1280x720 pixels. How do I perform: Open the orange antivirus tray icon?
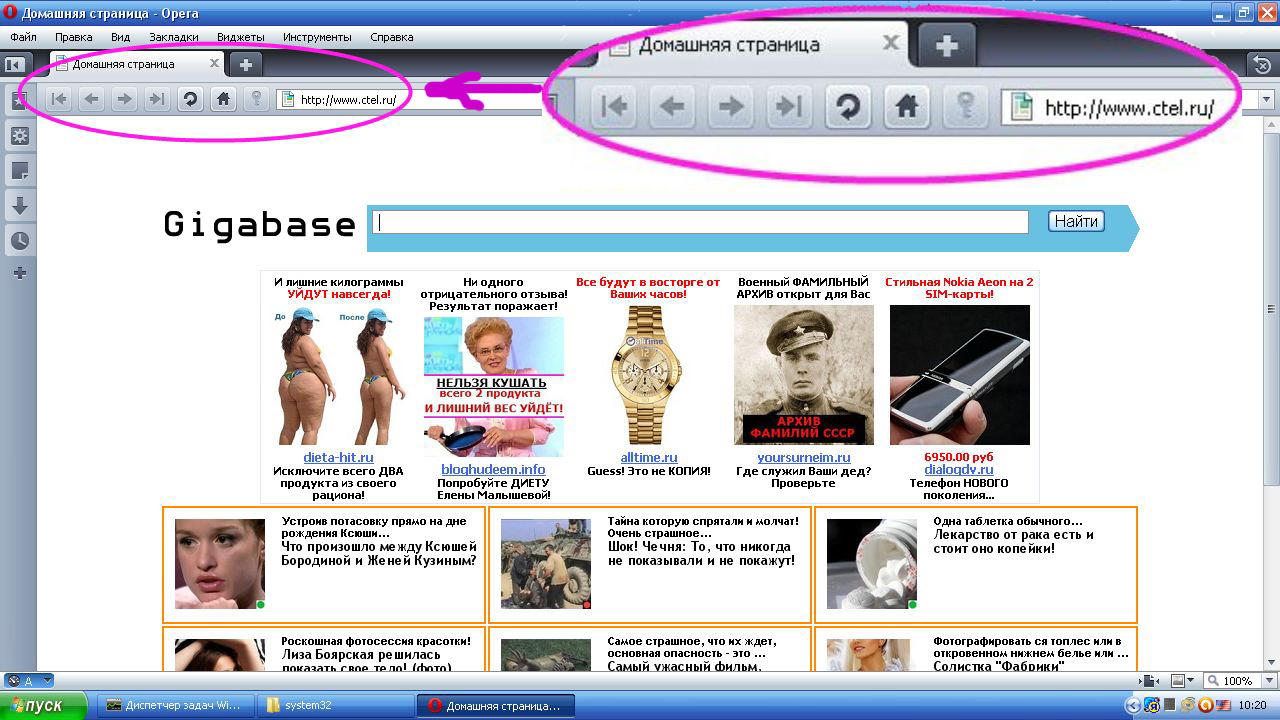coord(1204,705)
